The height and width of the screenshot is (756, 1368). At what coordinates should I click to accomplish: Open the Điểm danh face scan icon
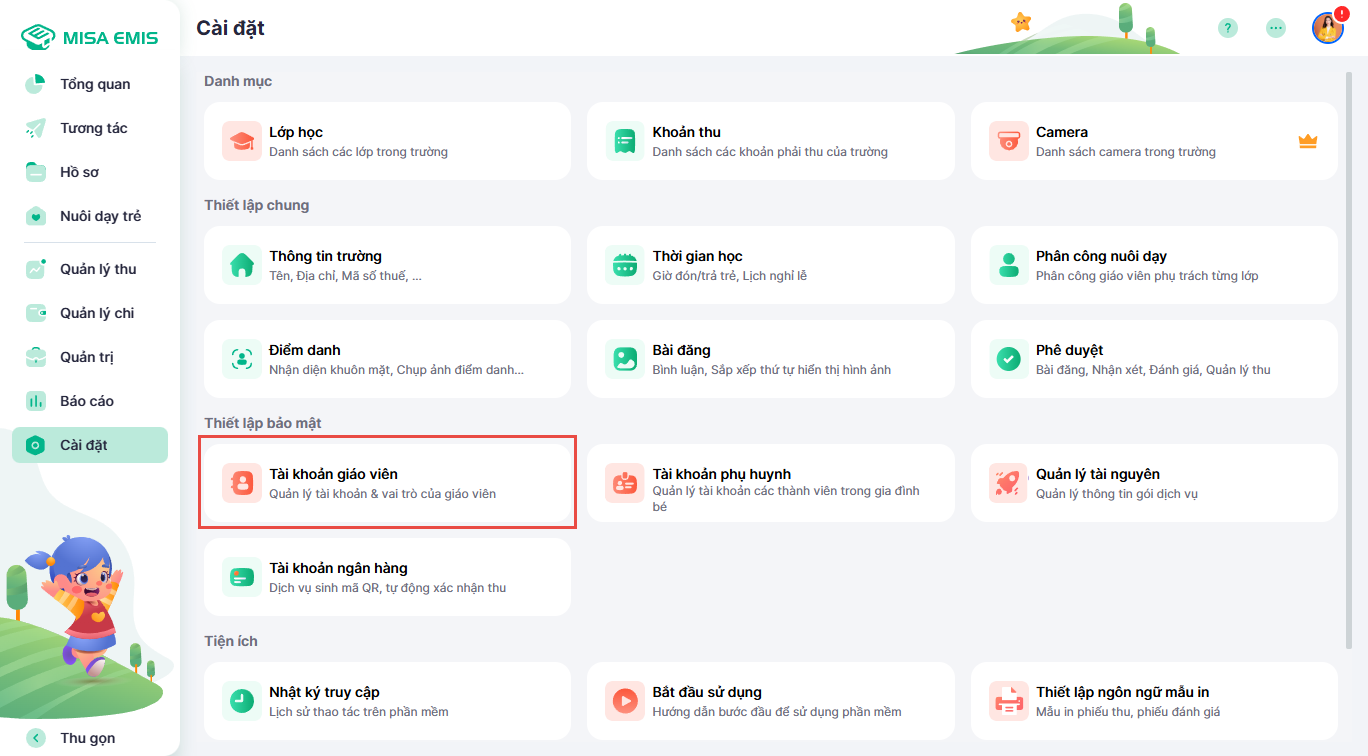[241, 359]
